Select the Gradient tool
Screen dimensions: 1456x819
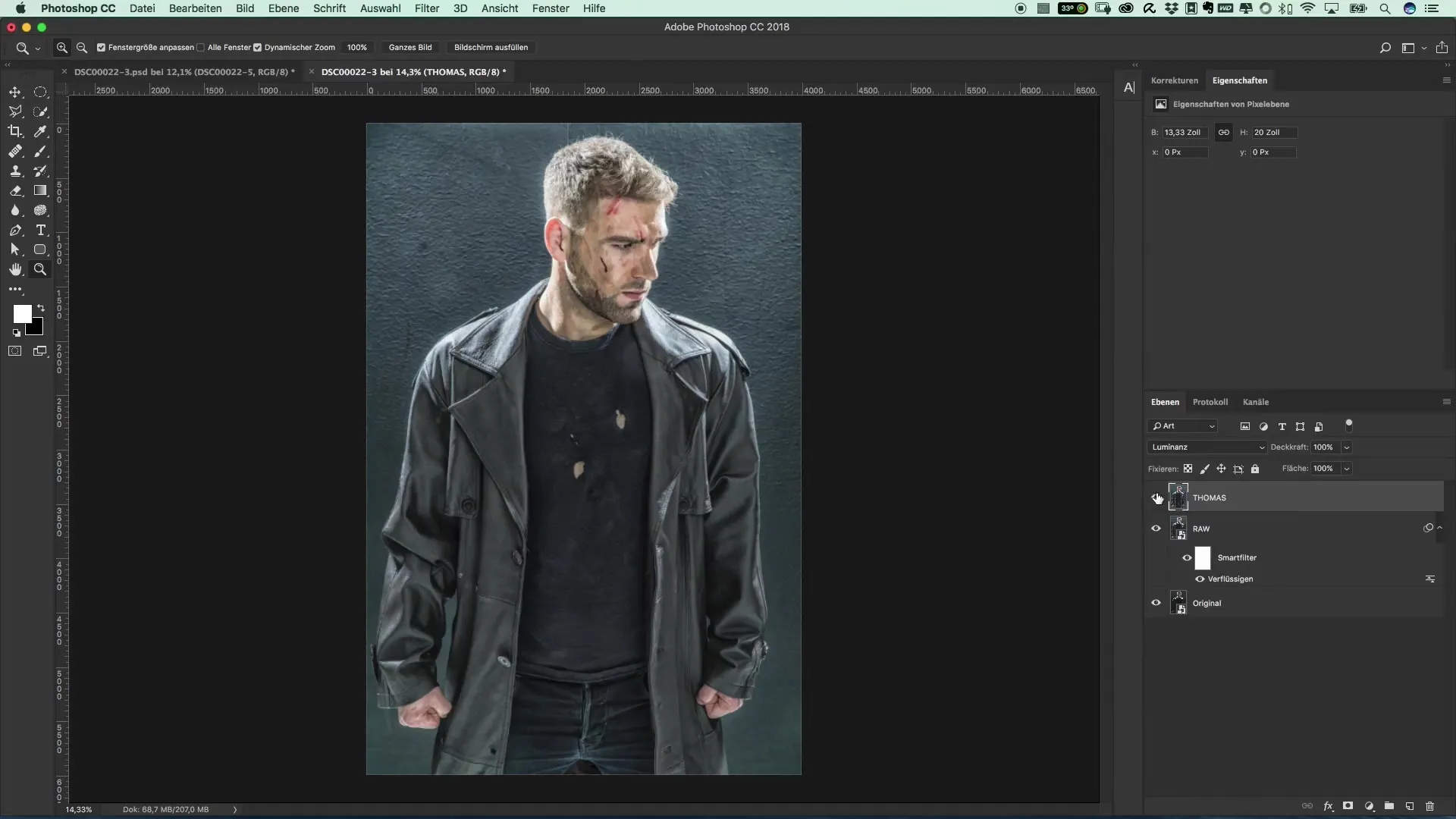coord(40,190)
